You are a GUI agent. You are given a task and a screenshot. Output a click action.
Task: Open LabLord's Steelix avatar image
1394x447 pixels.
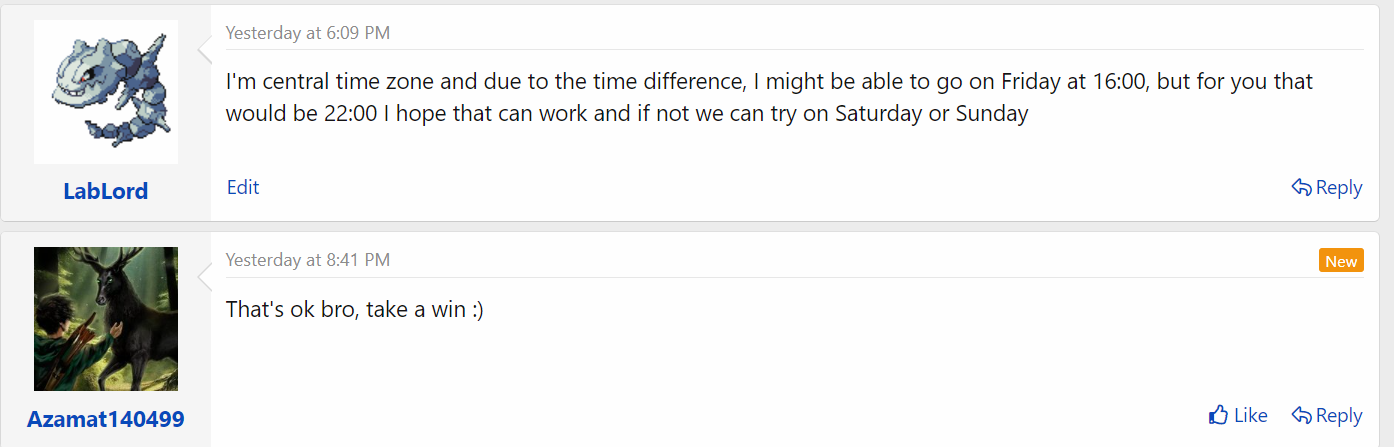coord(106,92)
